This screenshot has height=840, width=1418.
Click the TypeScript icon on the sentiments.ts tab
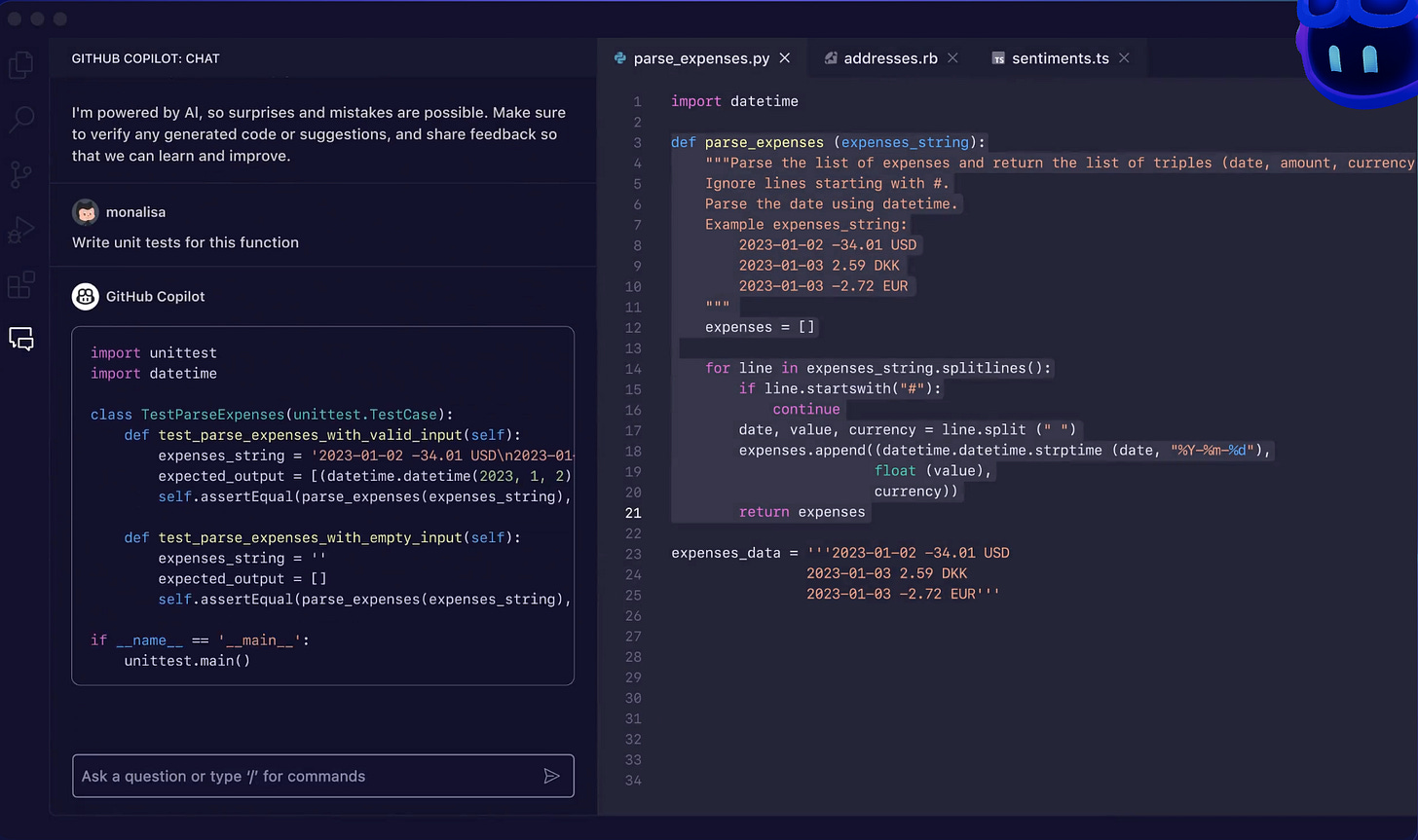point(998,58)
